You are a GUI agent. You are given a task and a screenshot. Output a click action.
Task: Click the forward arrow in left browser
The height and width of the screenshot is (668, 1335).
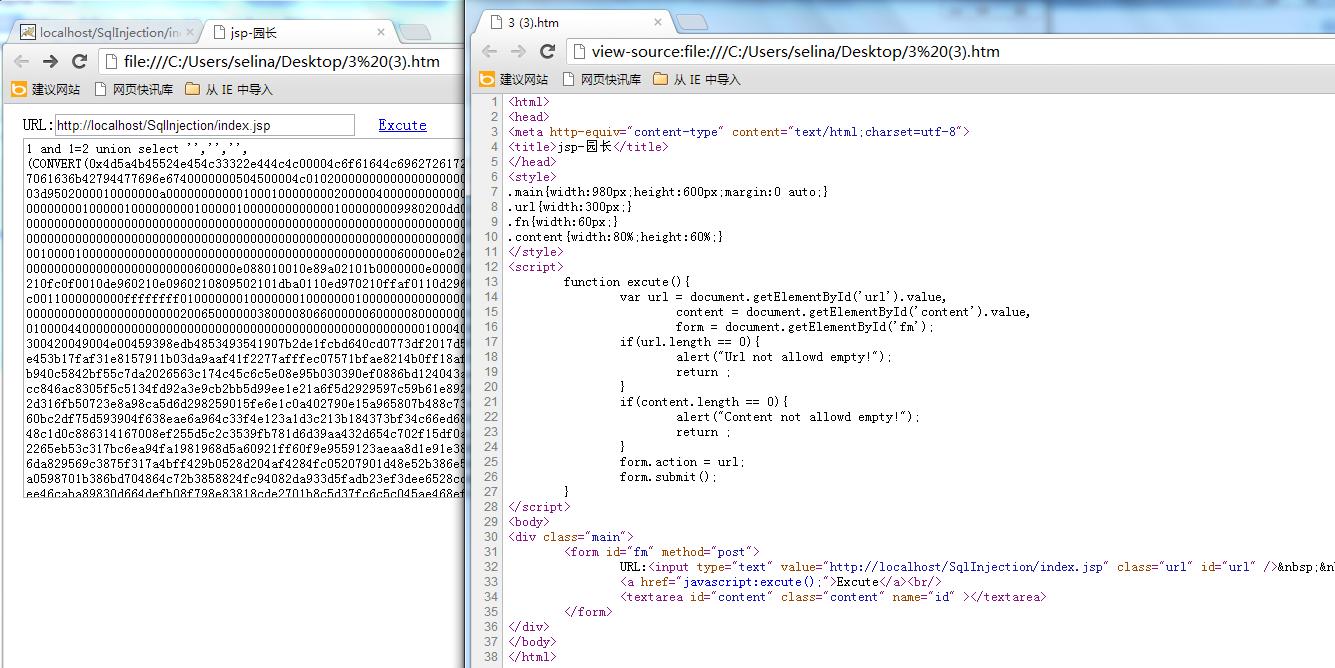(50, 61)
